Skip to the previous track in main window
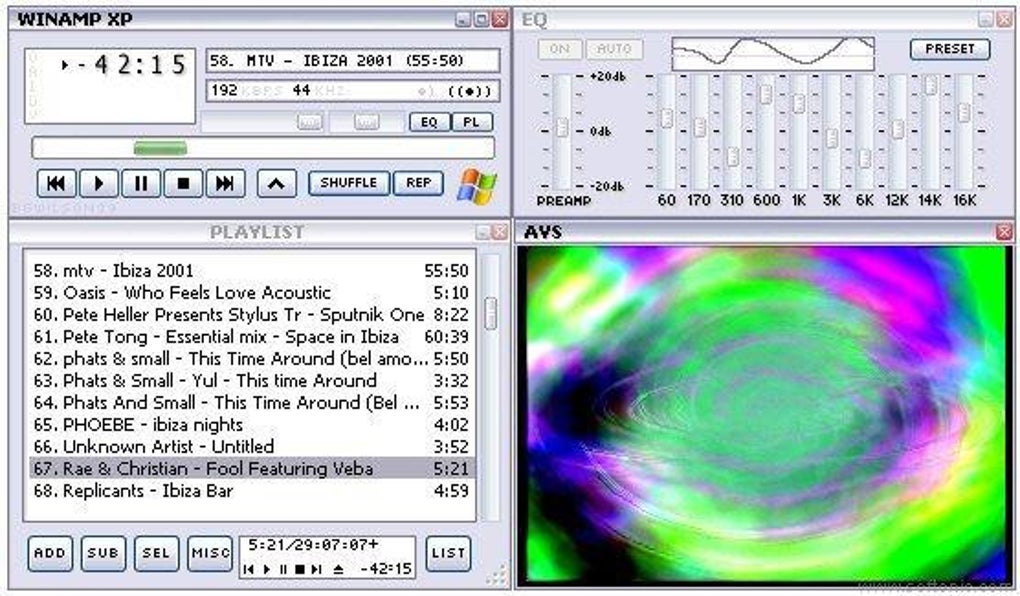Viewport: 1020px width, 596px height. tap(57, 183)
